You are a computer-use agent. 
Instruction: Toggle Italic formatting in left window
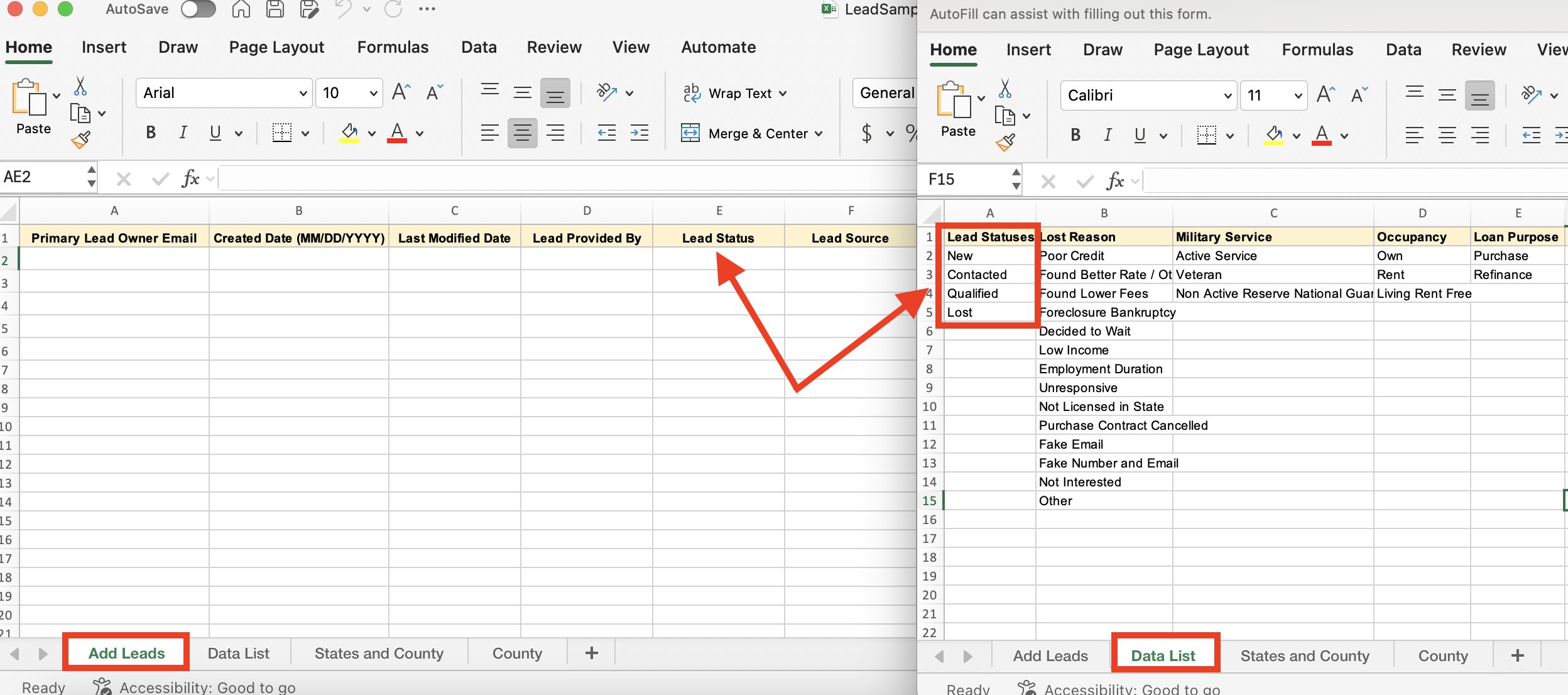[183, 133]
